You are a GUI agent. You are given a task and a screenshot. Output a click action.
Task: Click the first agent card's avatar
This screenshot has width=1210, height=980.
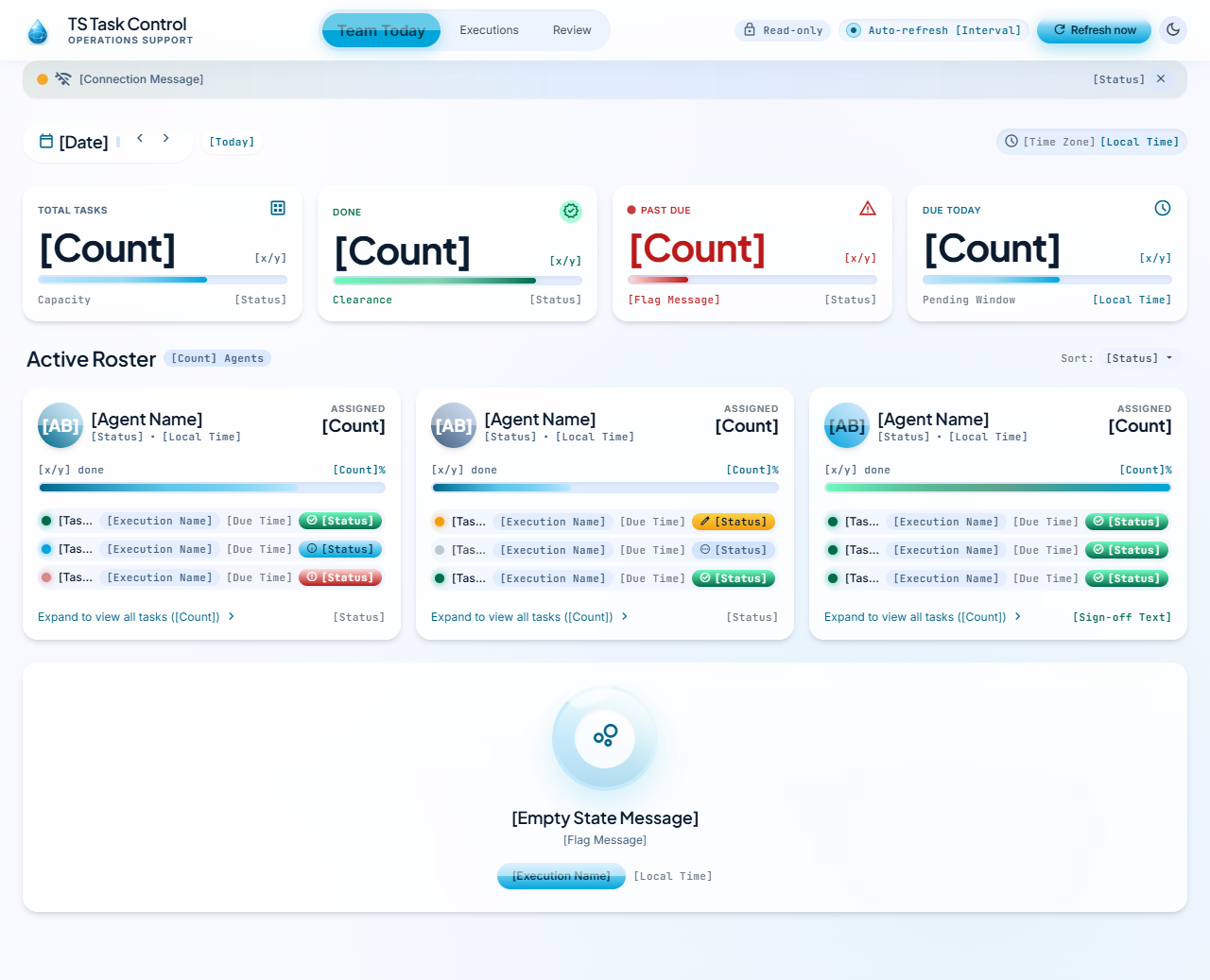tap(60, 425)
